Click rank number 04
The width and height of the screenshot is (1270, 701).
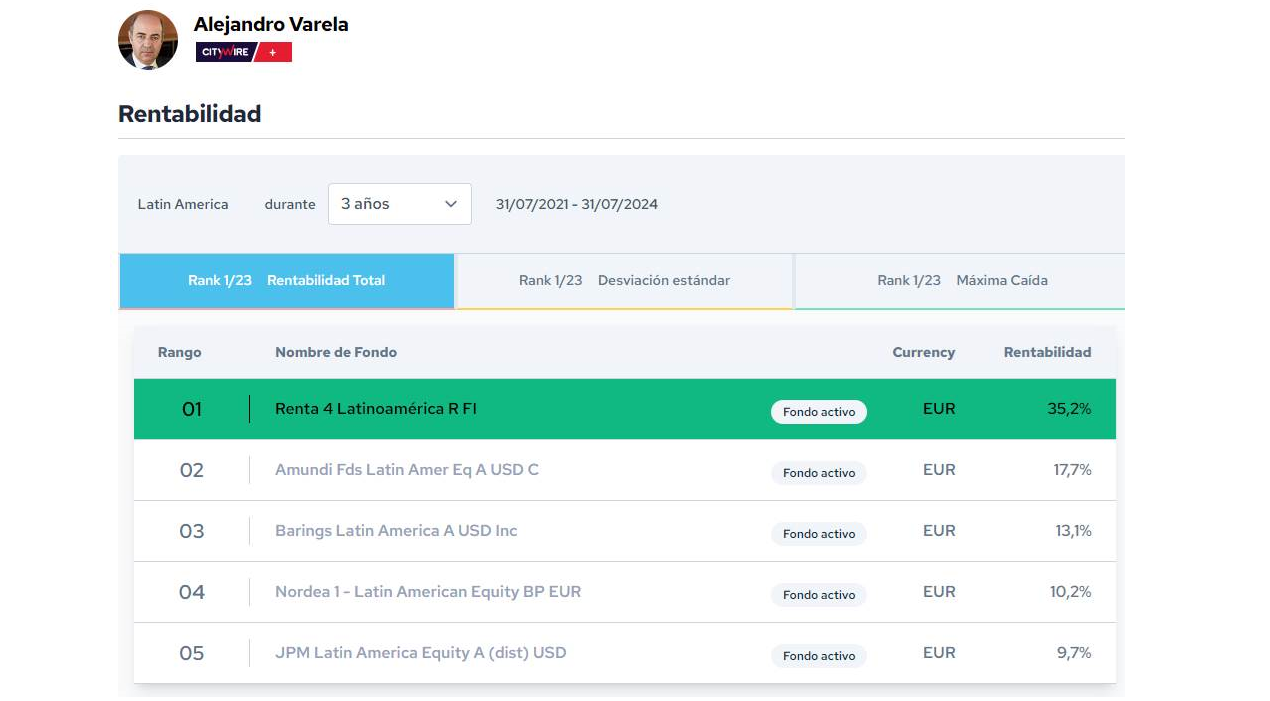(x=192, y=592)
